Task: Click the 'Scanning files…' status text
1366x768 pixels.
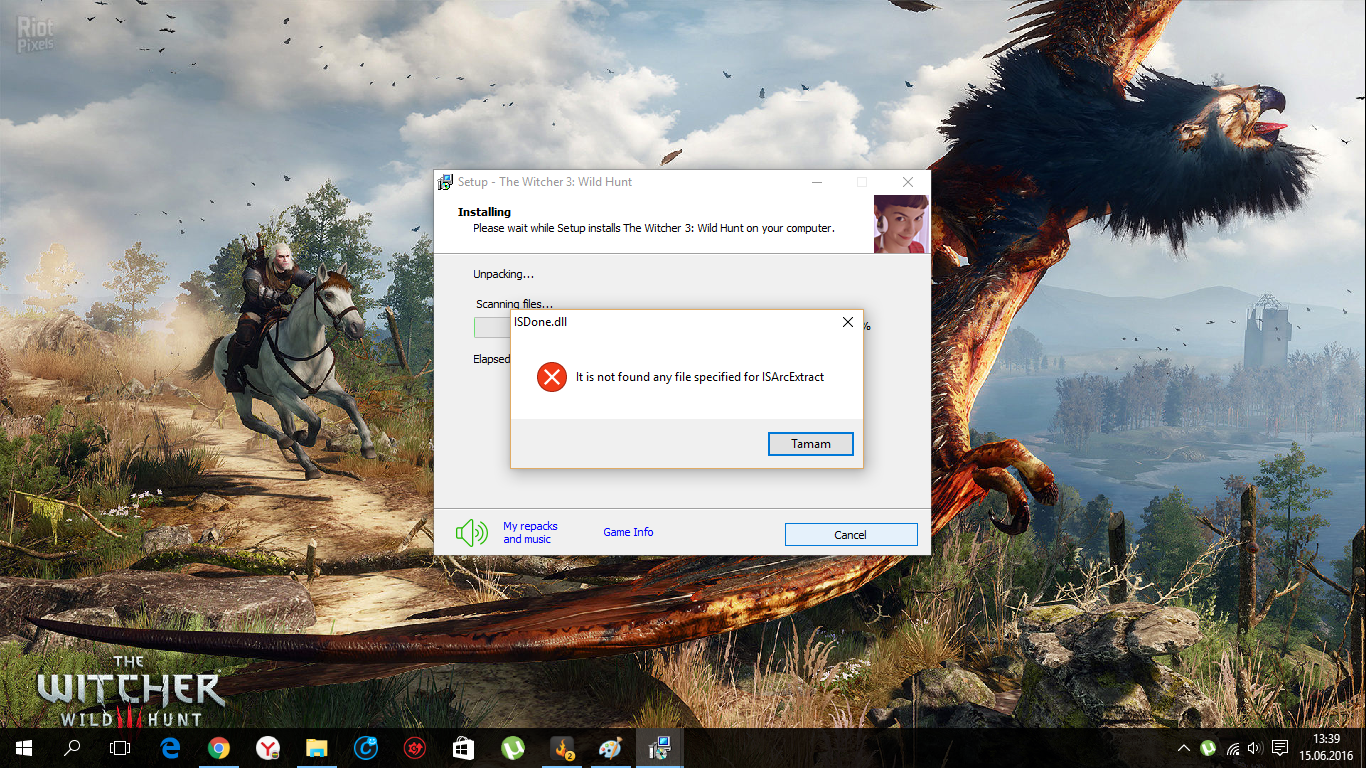Action: 514,304
